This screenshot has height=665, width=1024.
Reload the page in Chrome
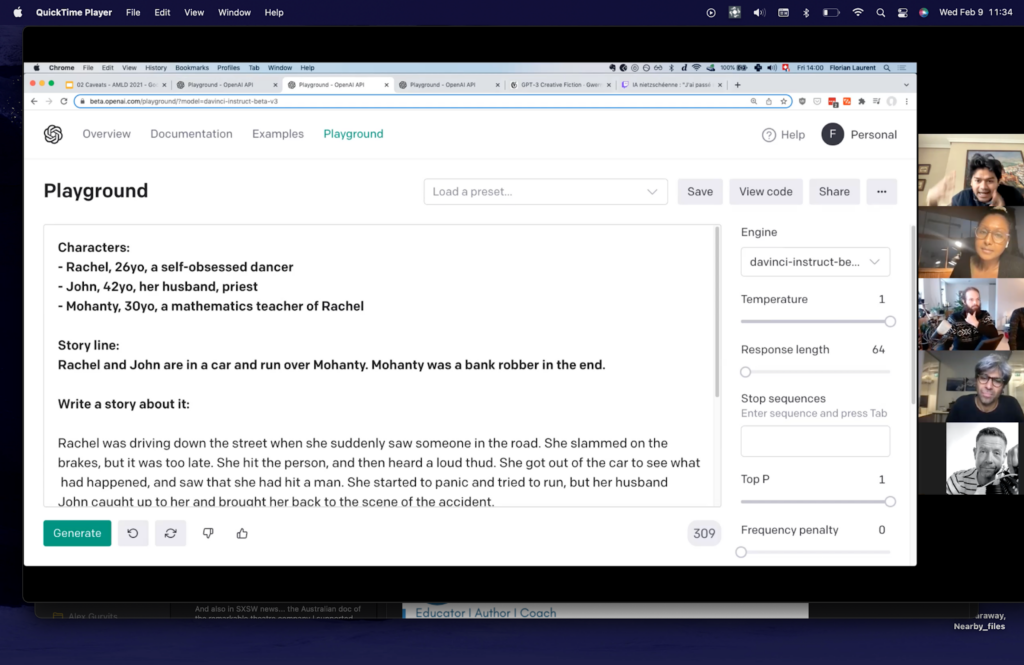coord(63,101)
